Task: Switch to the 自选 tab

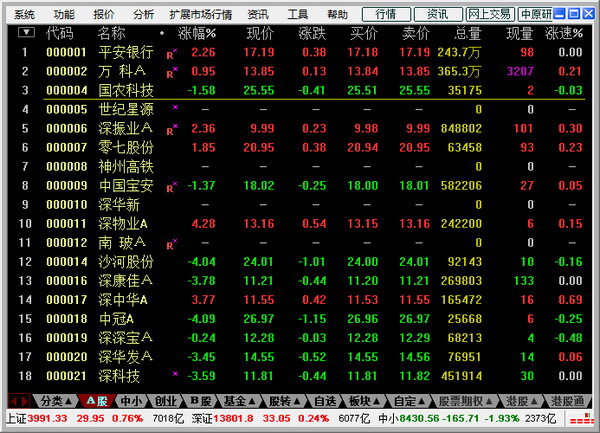Action: pyautogui.click(x=325, y=401)
